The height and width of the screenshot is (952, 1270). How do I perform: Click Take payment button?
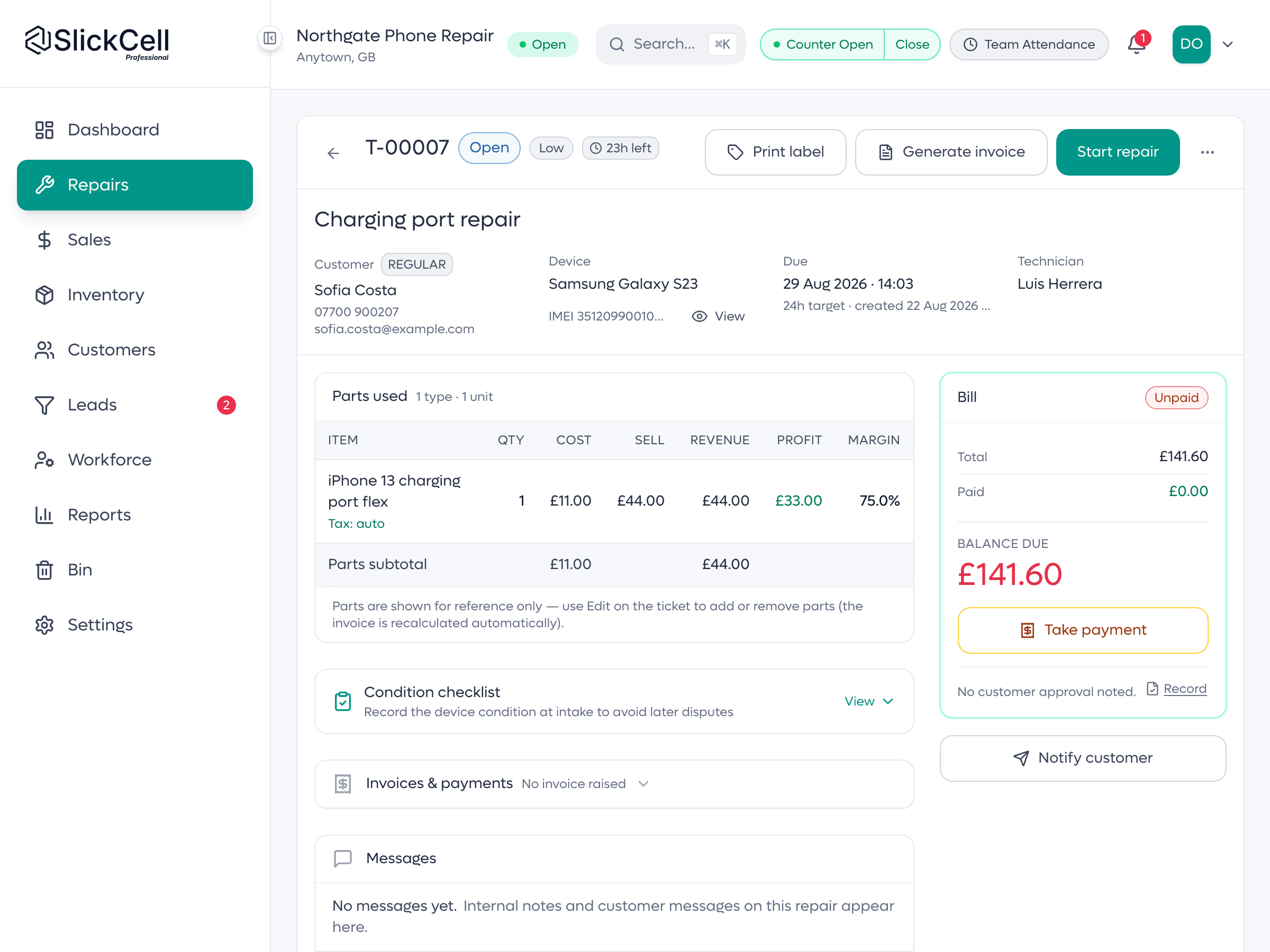(x=1082, y=630)
